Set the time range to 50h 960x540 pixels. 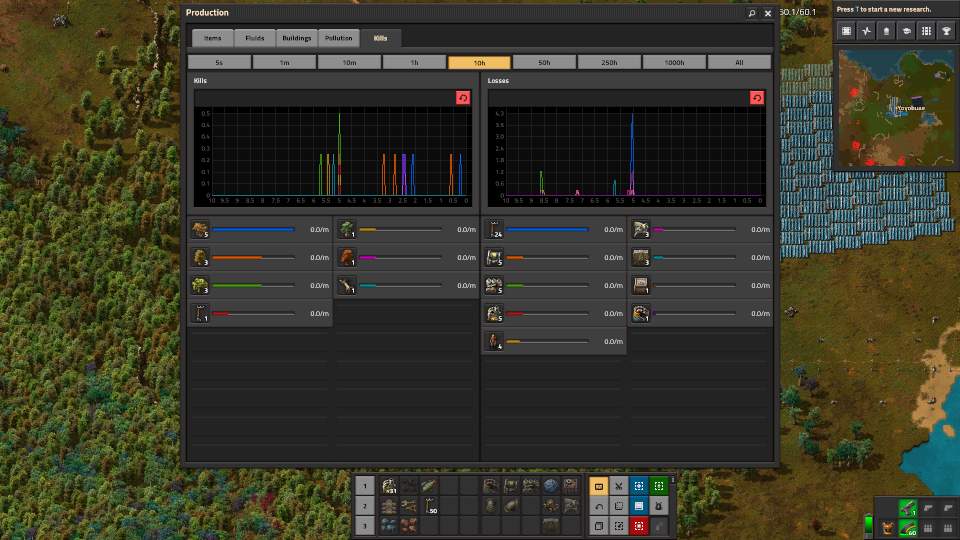[x=544, y=62]
